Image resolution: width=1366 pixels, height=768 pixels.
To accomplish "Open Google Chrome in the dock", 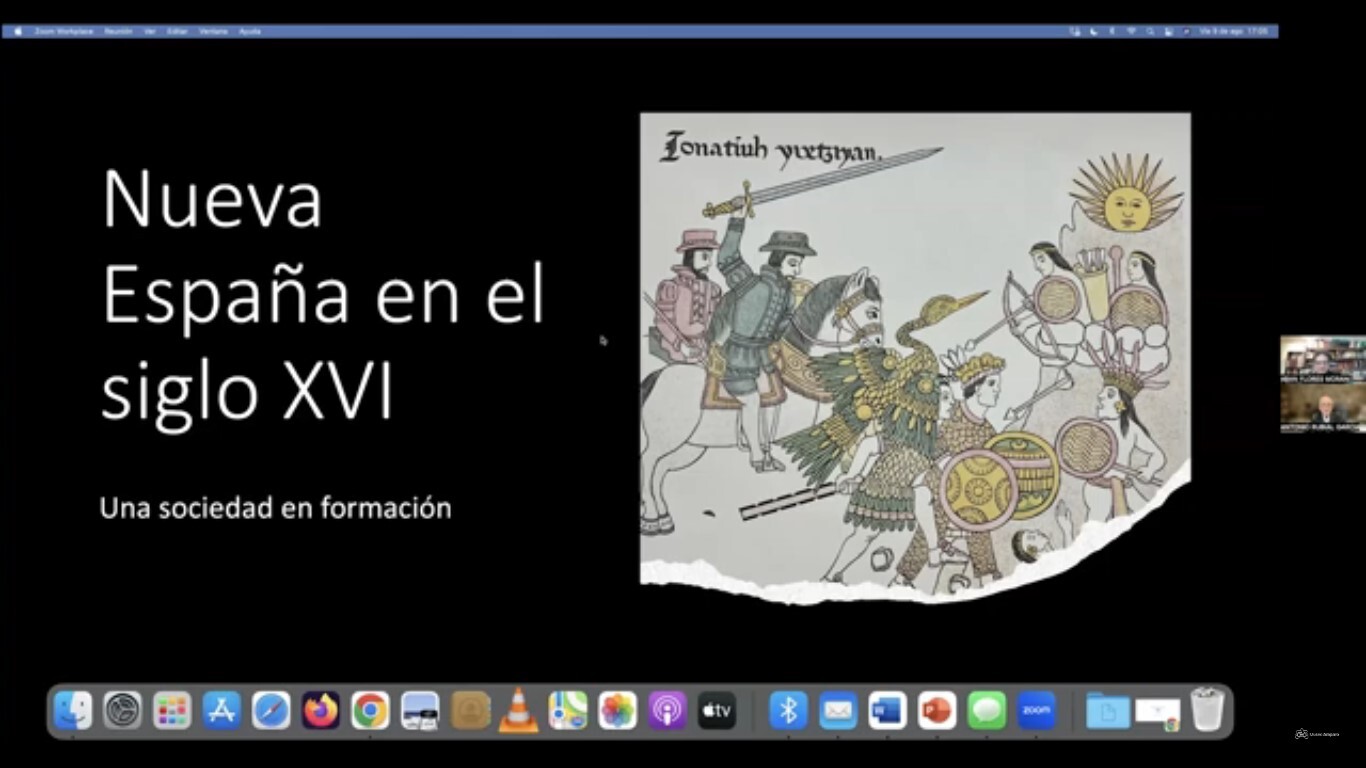I will 370,711.
